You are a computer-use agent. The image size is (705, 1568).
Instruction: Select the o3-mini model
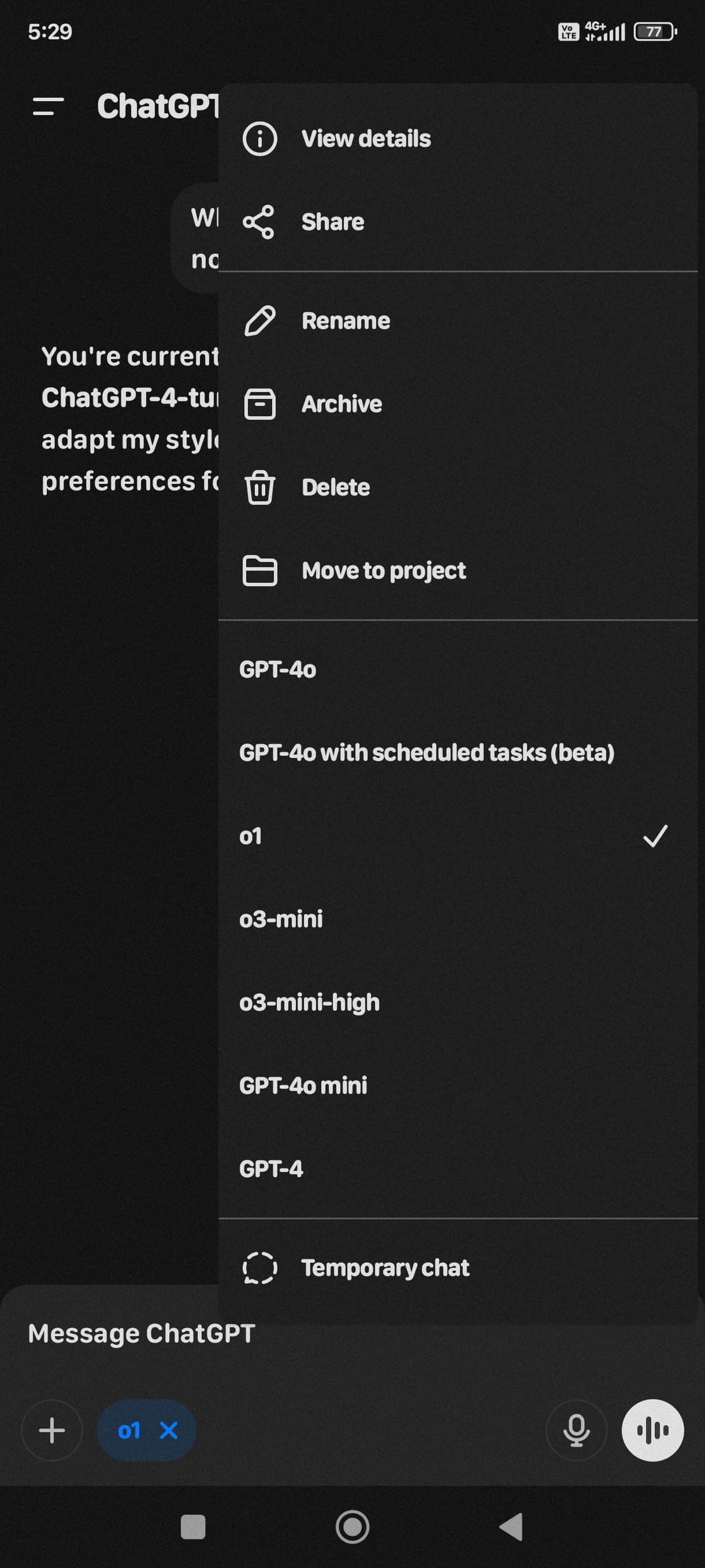point(458,919)
